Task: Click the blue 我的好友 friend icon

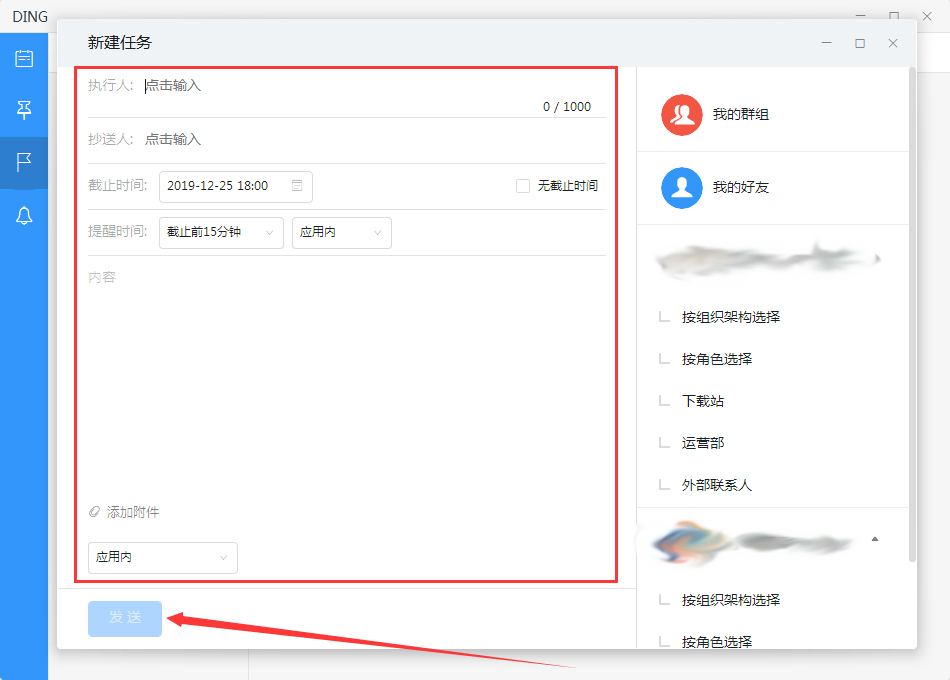Action: pos(681,188)
